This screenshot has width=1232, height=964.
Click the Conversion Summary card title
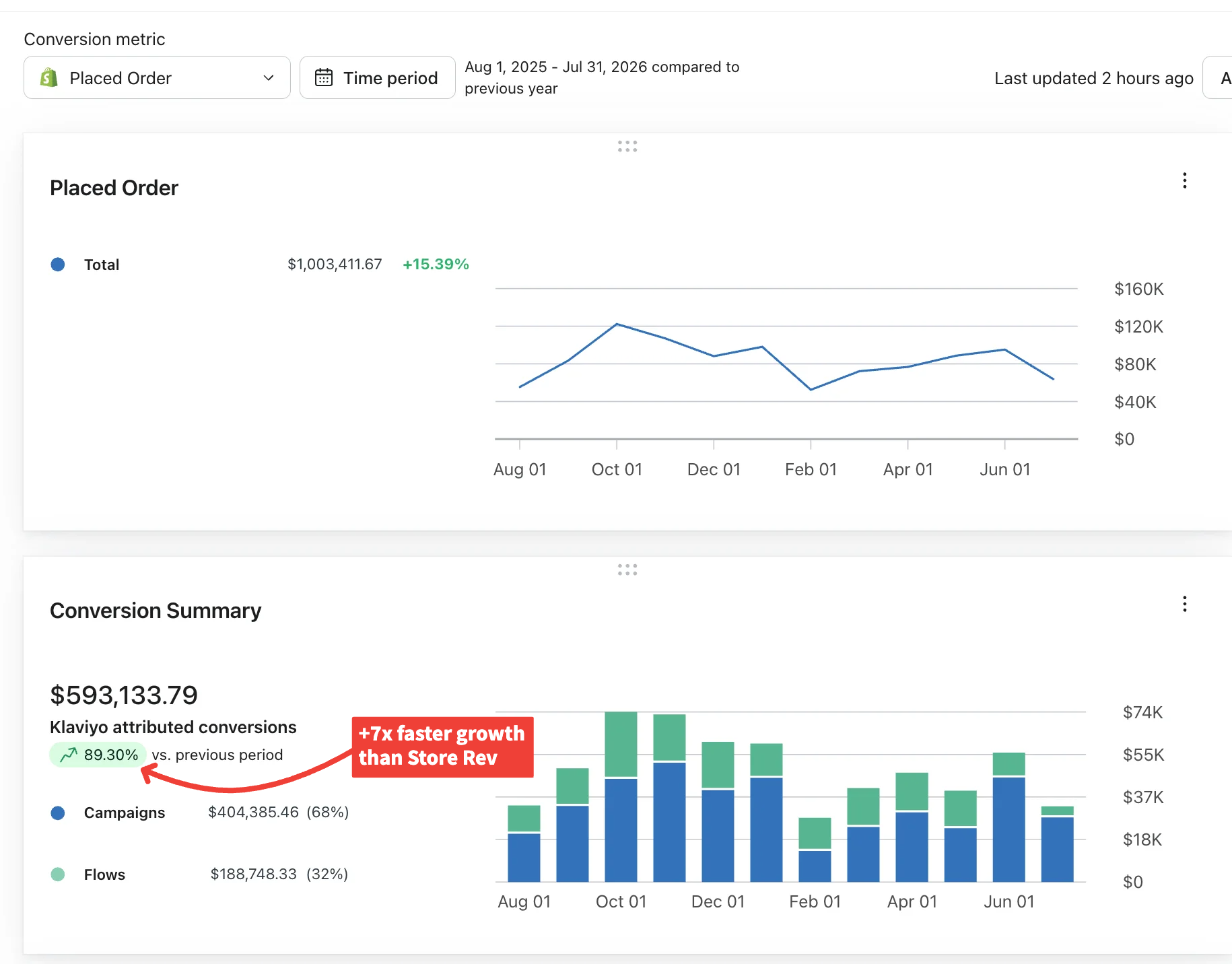pyautogui.click(x=156, y=611)
